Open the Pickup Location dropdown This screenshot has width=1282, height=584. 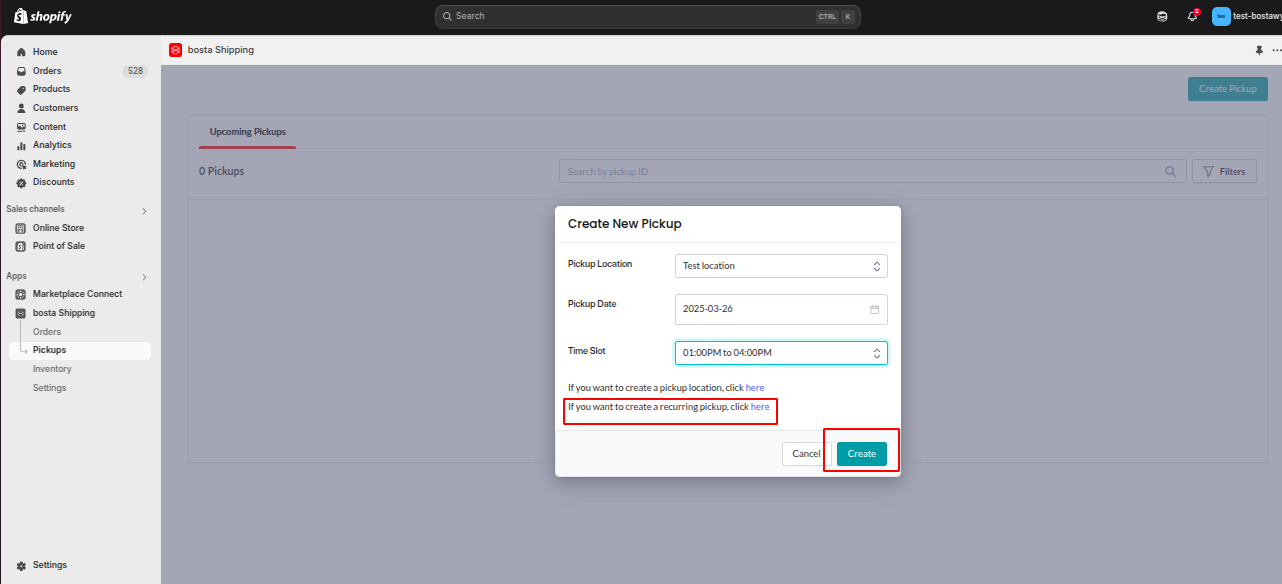point(781,266)
